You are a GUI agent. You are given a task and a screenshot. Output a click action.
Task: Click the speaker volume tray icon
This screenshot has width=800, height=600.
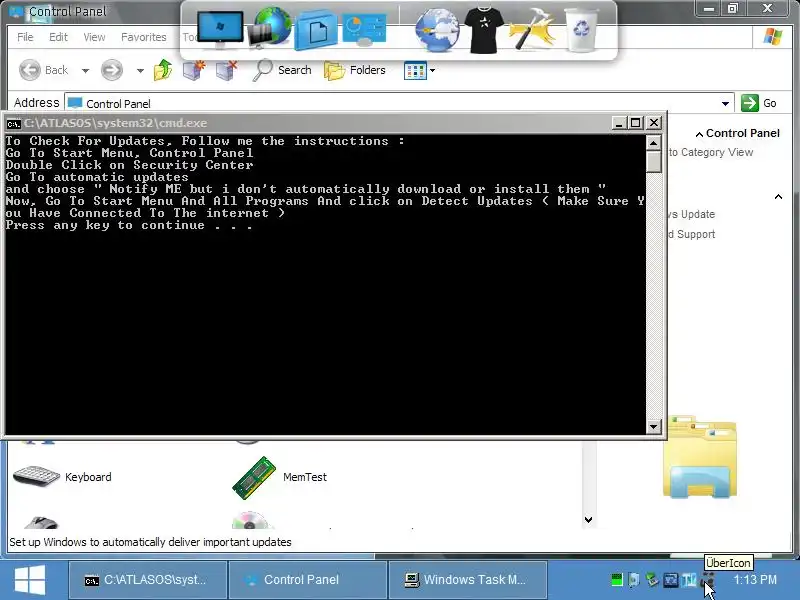[x=634, y=579]
